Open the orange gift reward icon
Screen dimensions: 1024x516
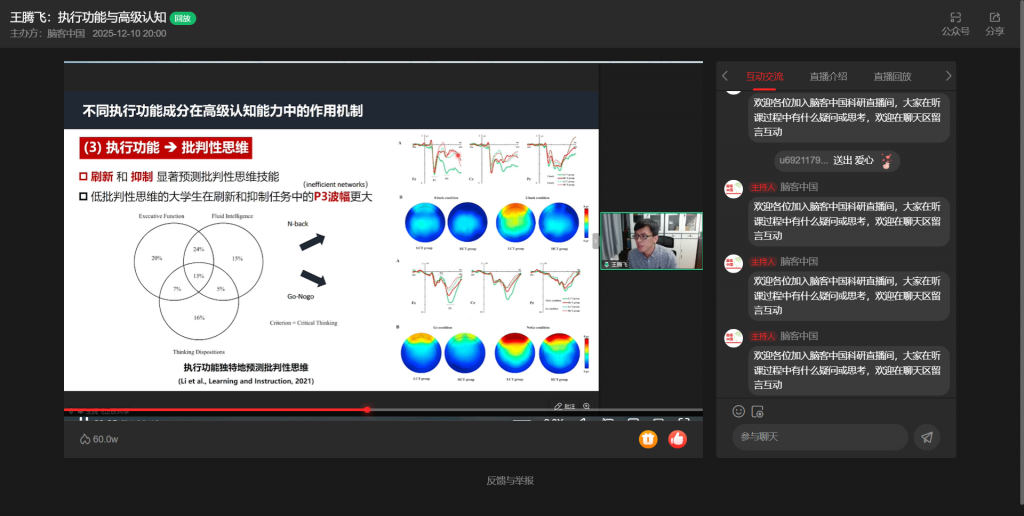[648, 438]
